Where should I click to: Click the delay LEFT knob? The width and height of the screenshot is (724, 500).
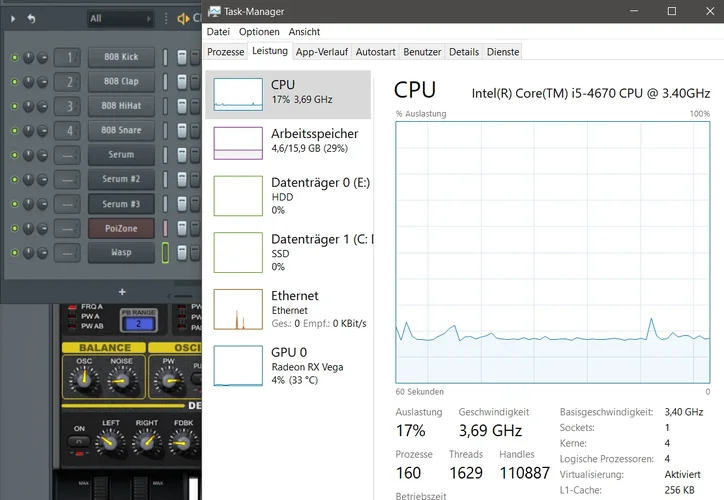click(110, 442)
